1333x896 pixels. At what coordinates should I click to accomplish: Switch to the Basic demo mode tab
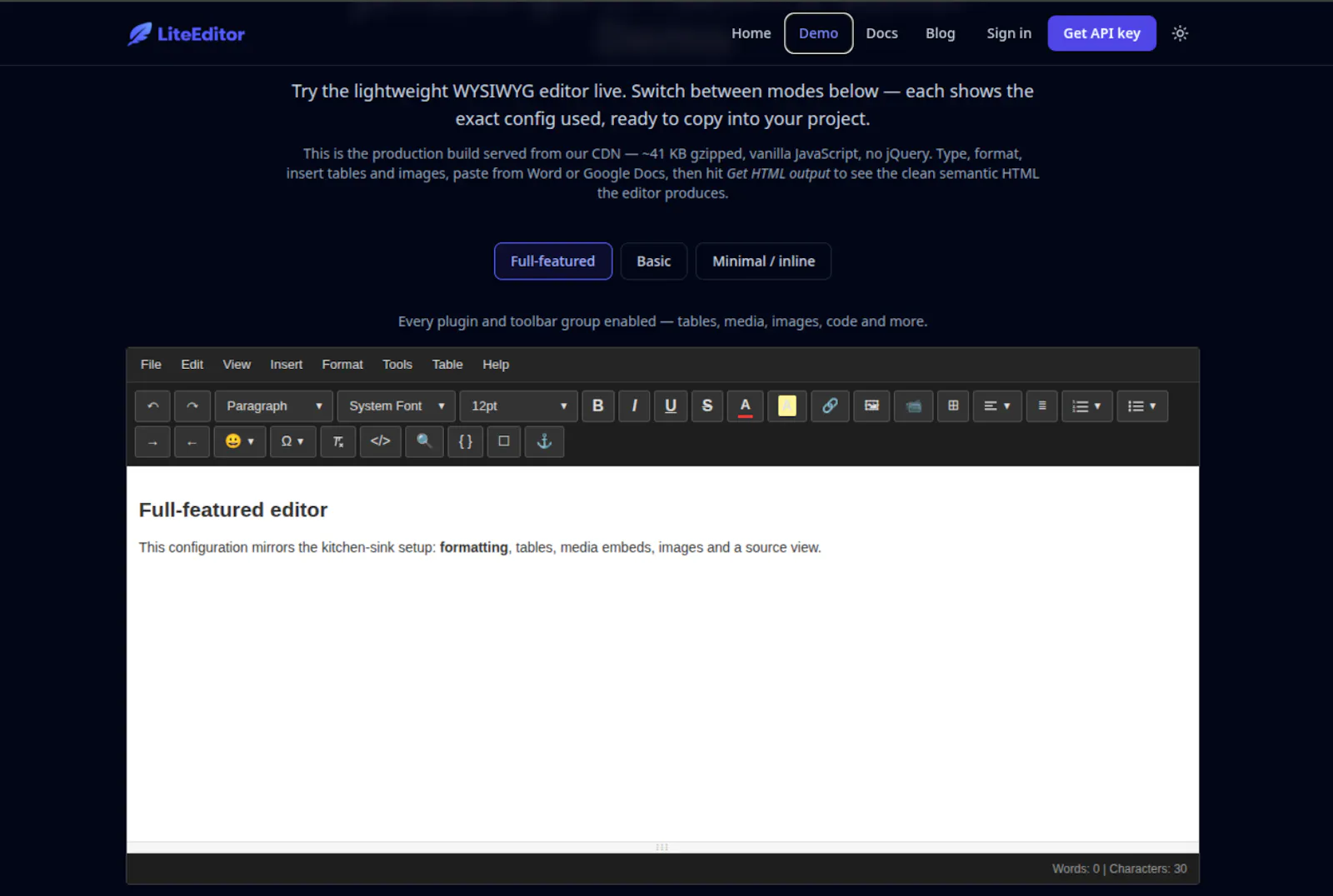tap(654, 261)
